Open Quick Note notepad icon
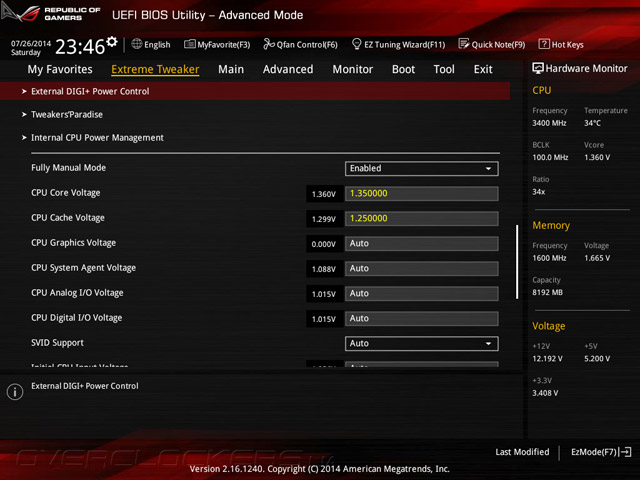 click(464, 44)
